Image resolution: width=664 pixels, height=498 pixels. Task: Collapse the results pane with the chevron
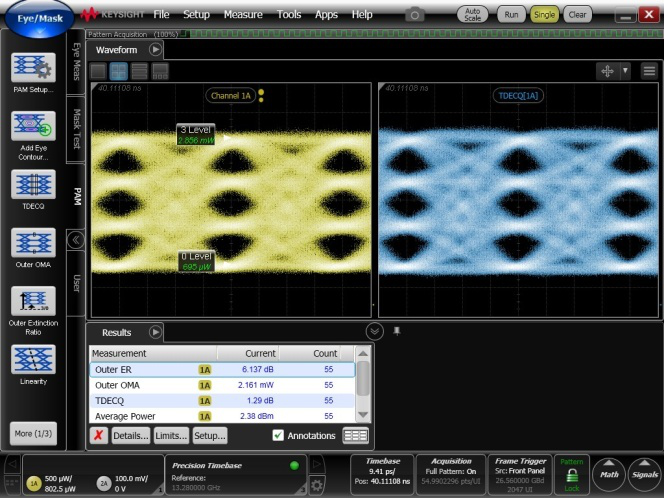[x=374, y=331]
